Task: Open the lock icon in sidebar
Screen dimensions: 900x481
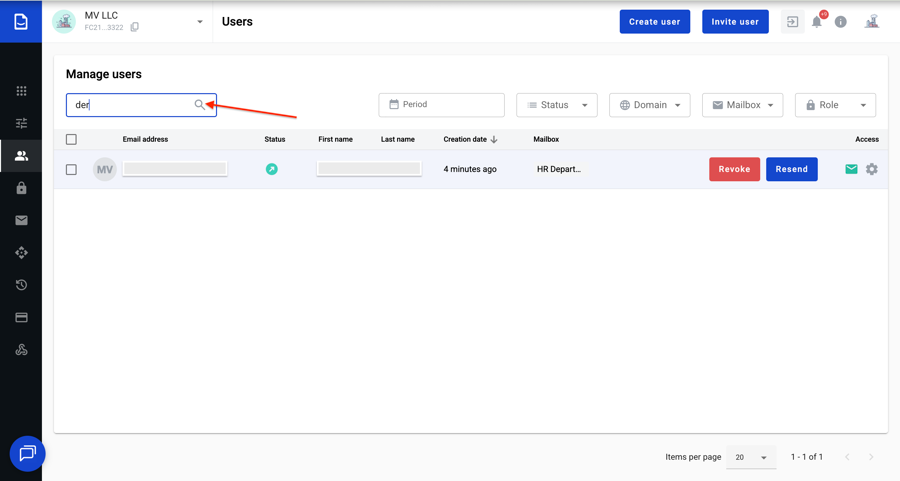Action: click(x=21, y=188)
